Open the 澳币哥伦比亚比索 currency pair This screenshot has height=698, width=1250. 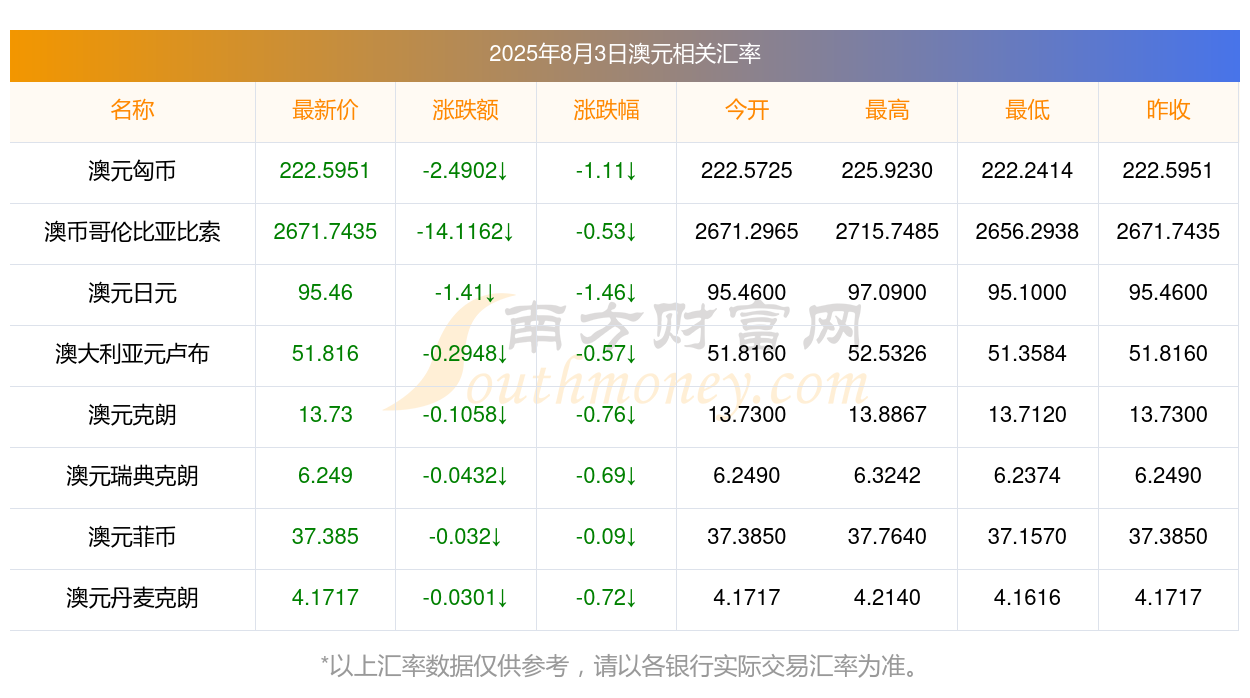pyautogui.click(x=132, y=232)
